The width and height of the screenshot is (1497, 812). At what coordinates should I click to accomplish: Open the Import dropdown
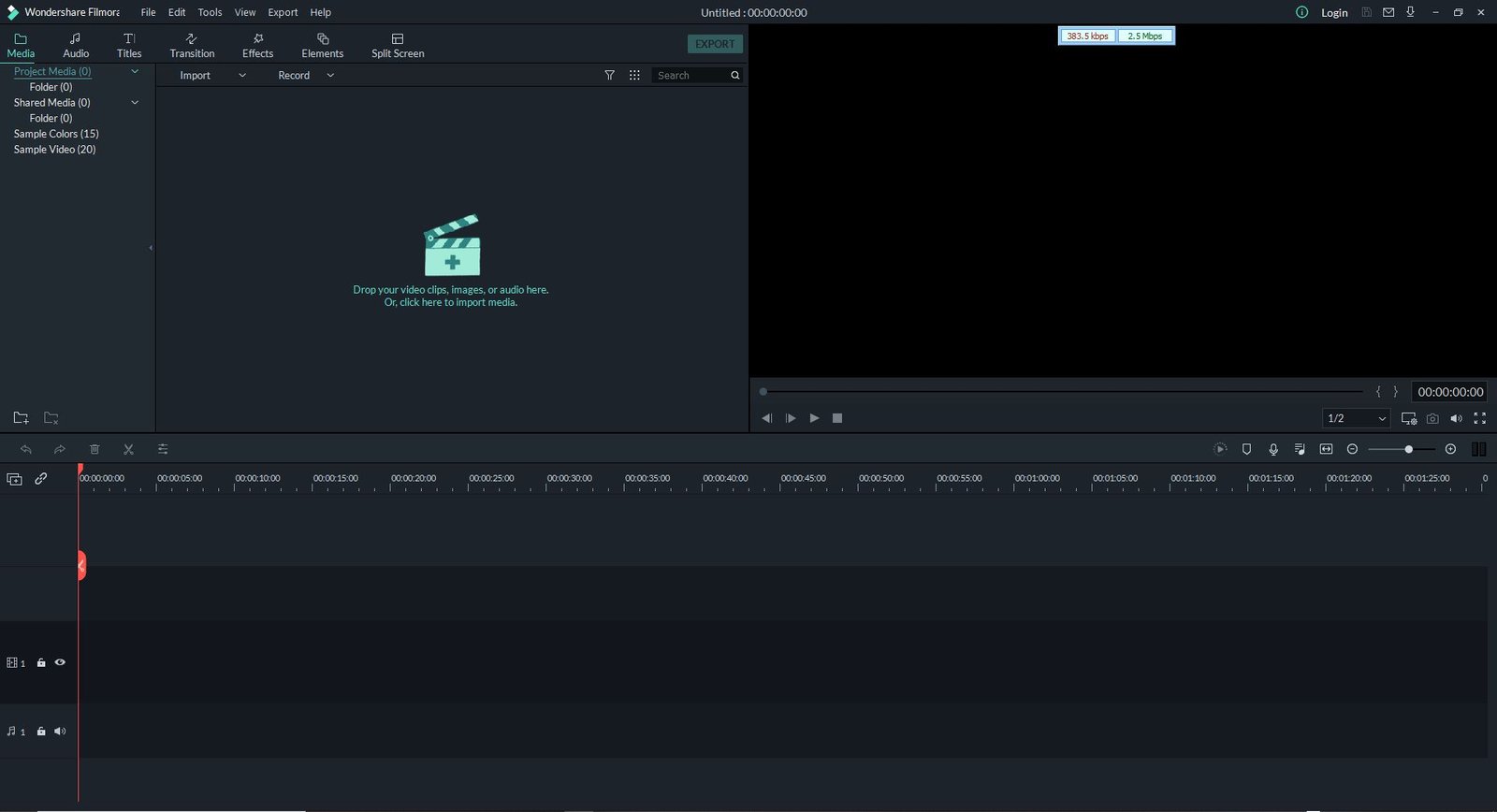pos(212,75)
